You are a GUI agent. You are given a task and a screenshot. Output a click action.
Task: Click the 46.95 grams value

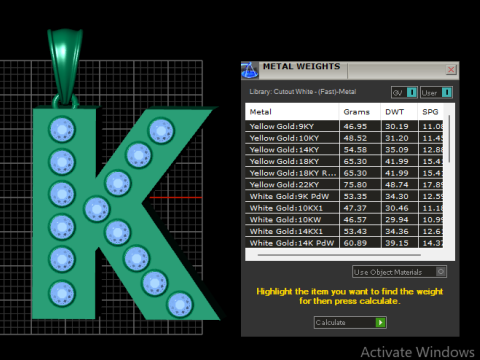[355, 127]
